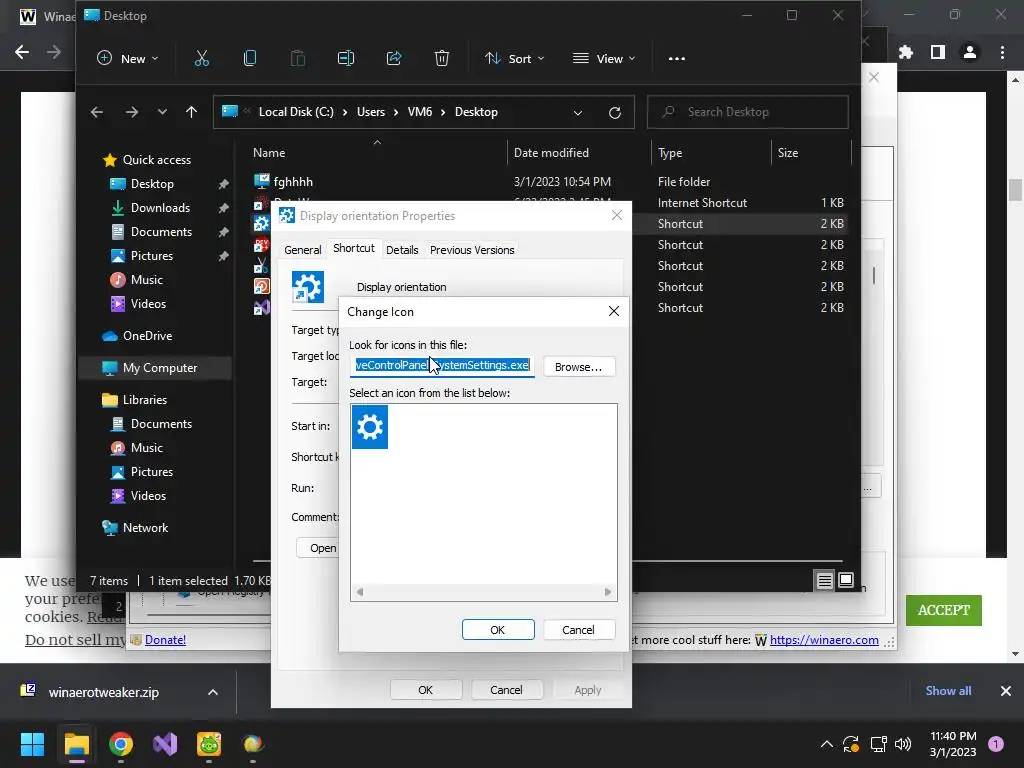Click the icon file path input field
The image size is (1024, 768).
[x=442, y=366]
